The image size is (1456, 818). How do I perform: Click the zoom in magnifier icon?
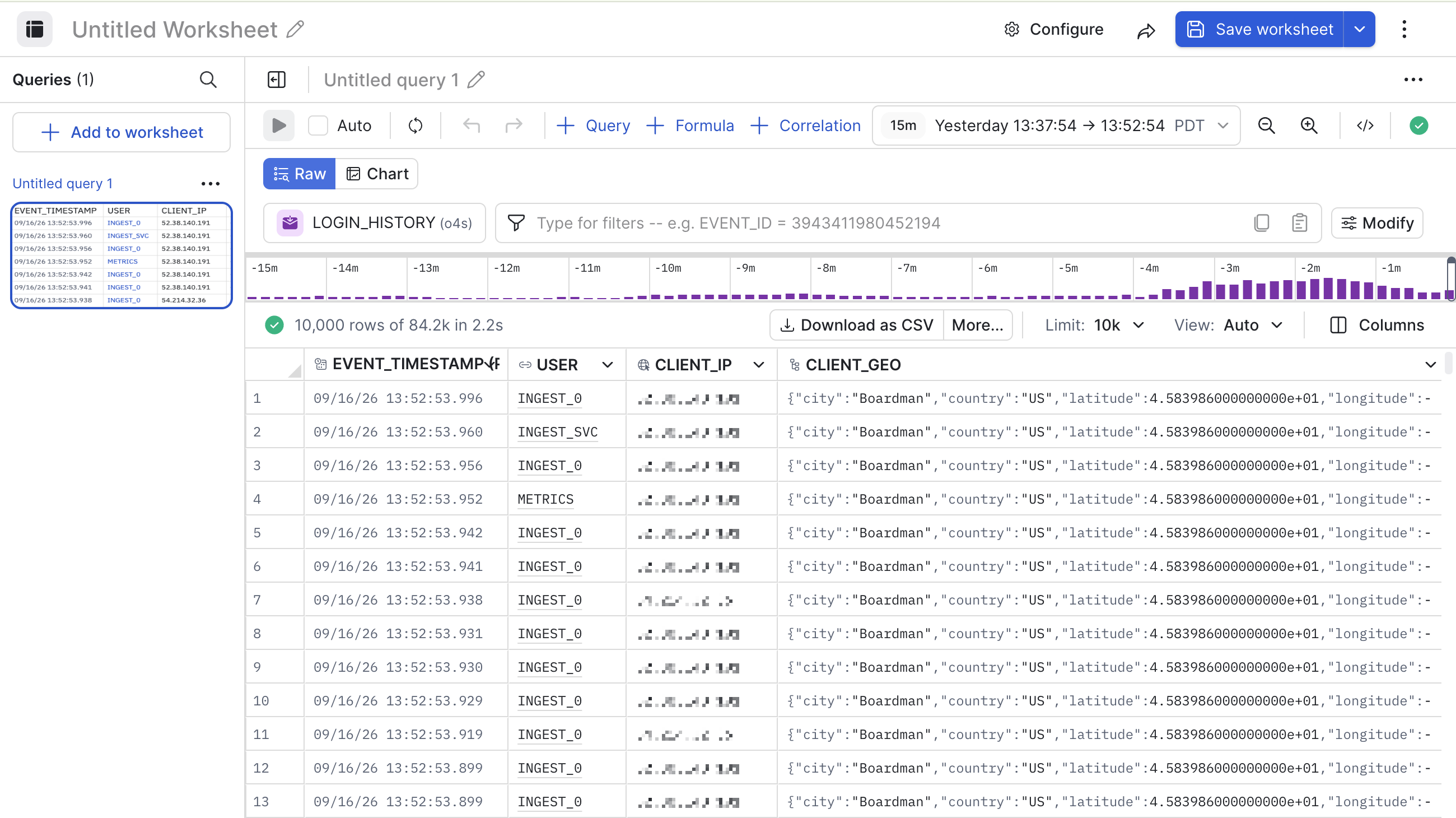coord(1309,126)
